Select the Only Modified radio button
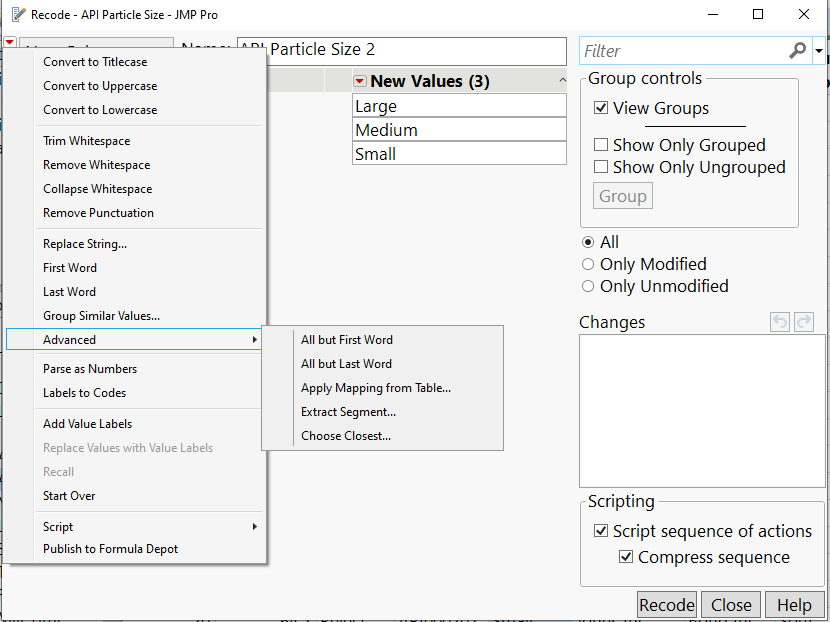The image size is (830, 622). coord(588,264)
